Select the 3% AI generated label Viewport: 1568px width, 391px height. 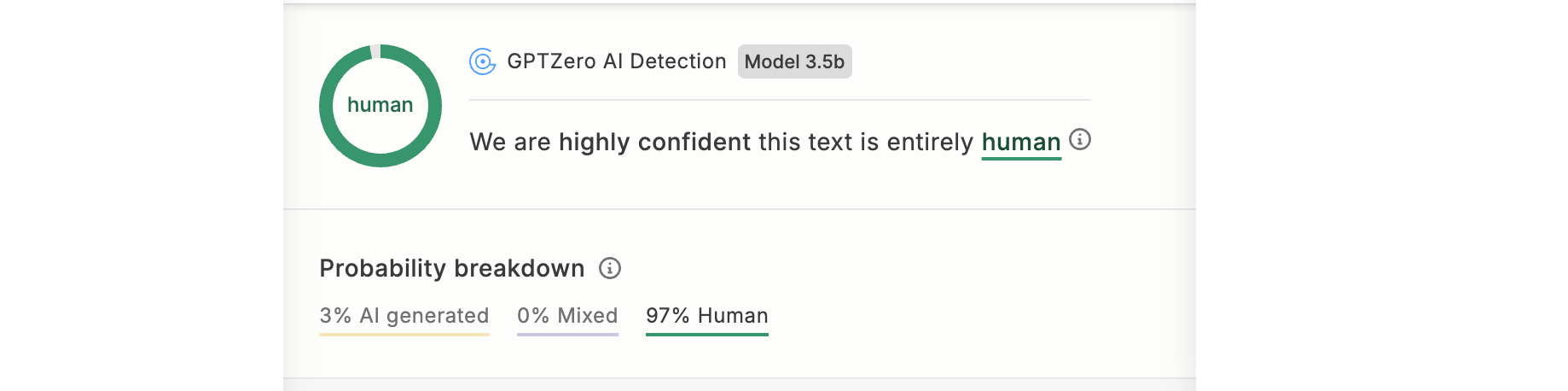(404, 316)
